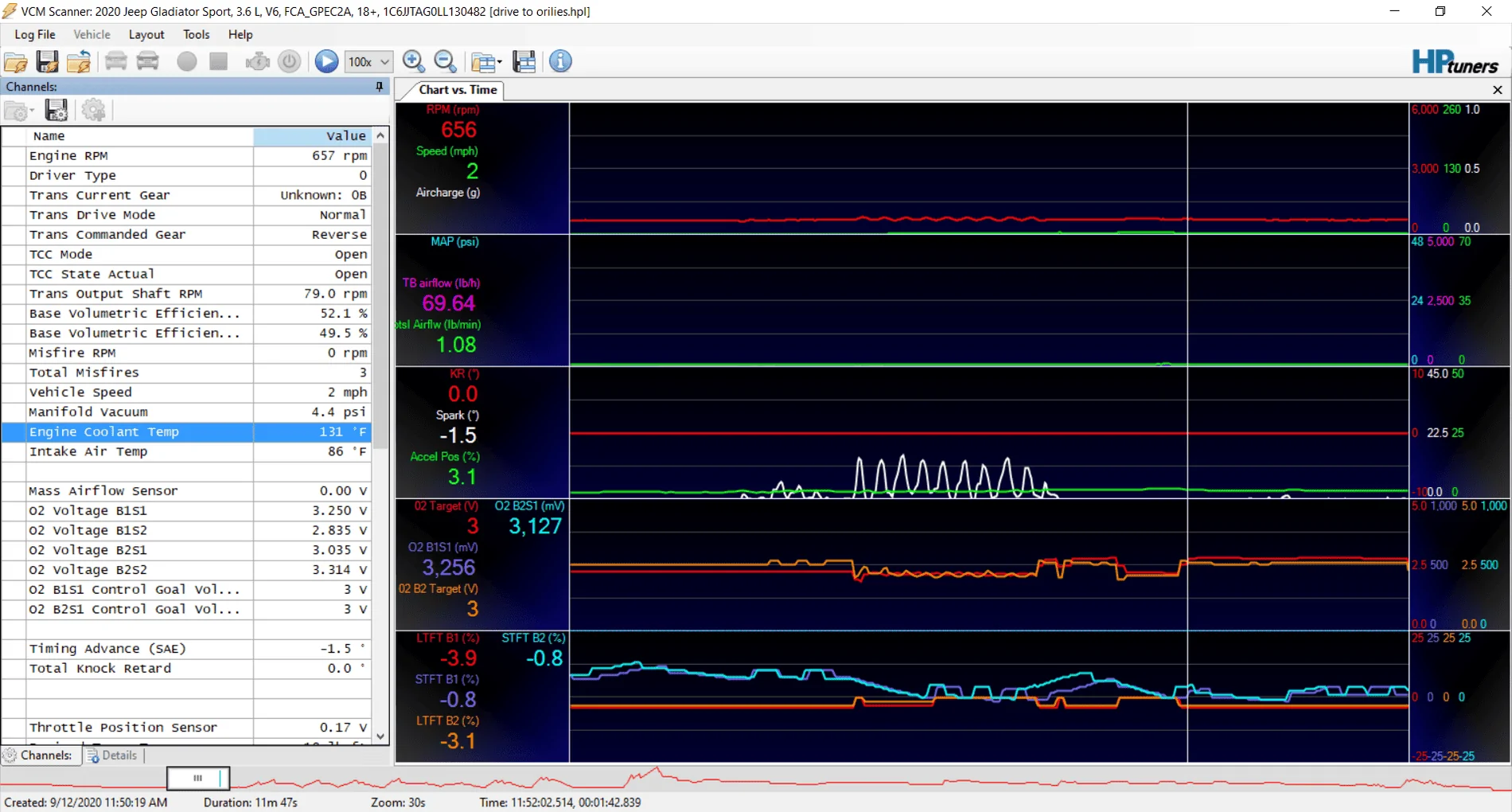
Task: Open the Help menu
Action: tap(240, 34)
